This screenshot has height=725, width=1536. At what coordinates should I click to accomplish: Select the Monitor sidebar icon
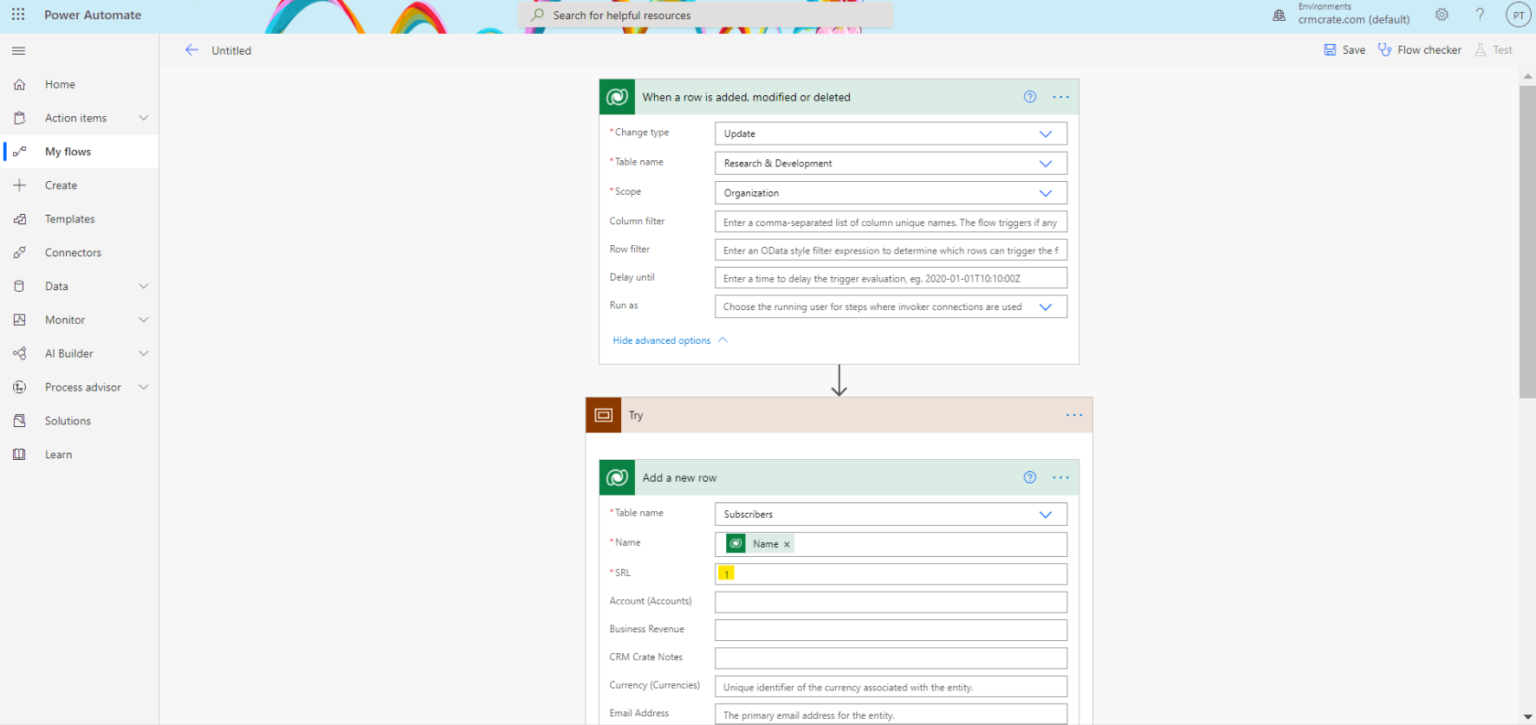(20, 319)
